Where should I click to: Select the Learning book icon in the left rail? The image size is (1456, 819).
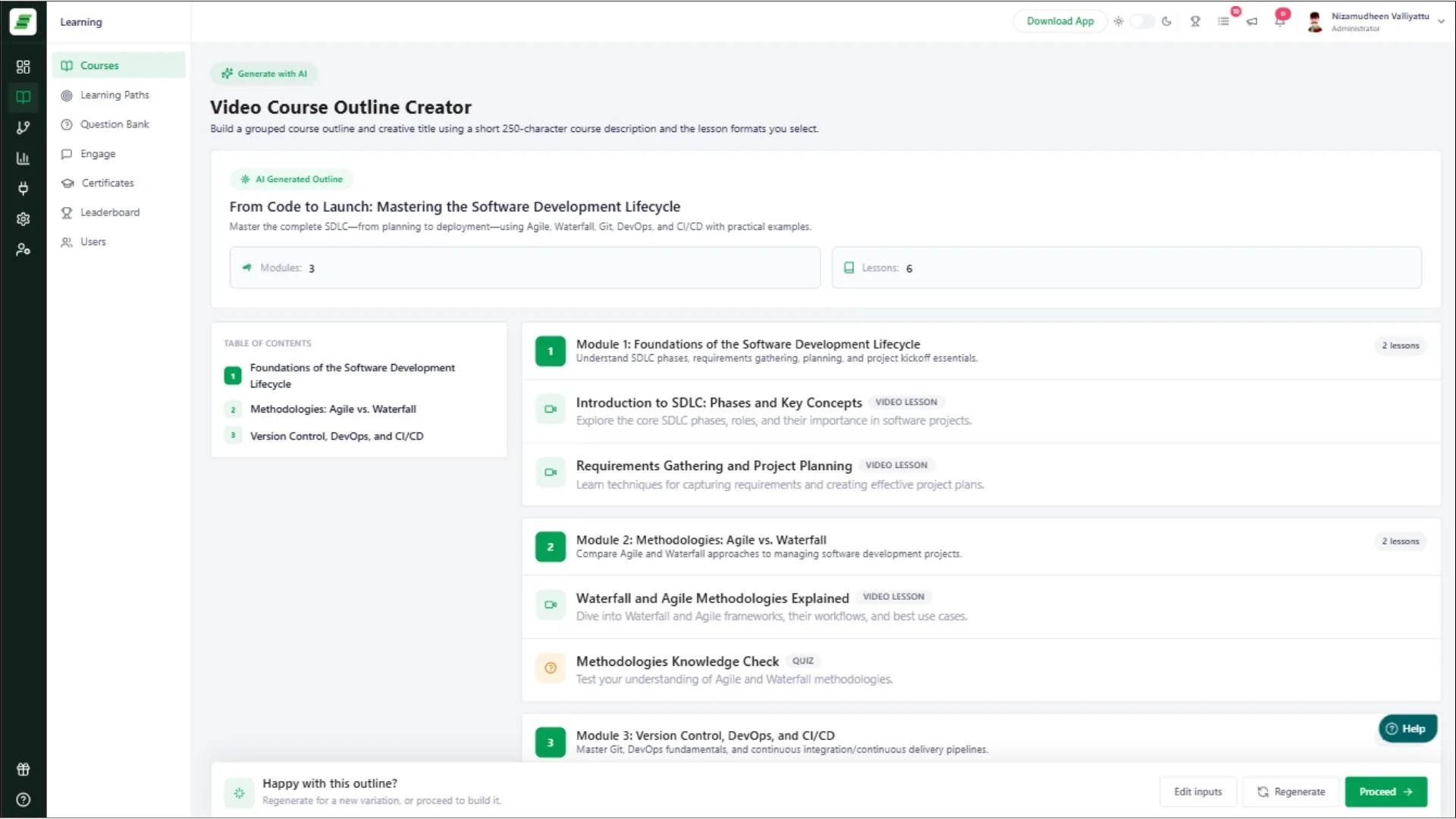click(x=23, y=97)
